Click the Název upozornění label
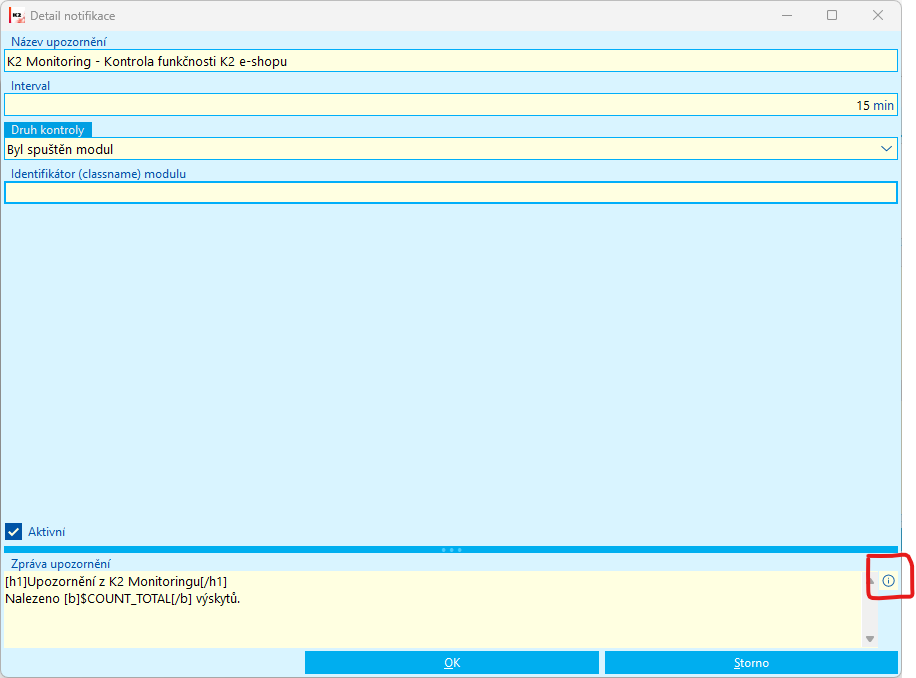This screenshot has height=678, width=916. [59, 42]
